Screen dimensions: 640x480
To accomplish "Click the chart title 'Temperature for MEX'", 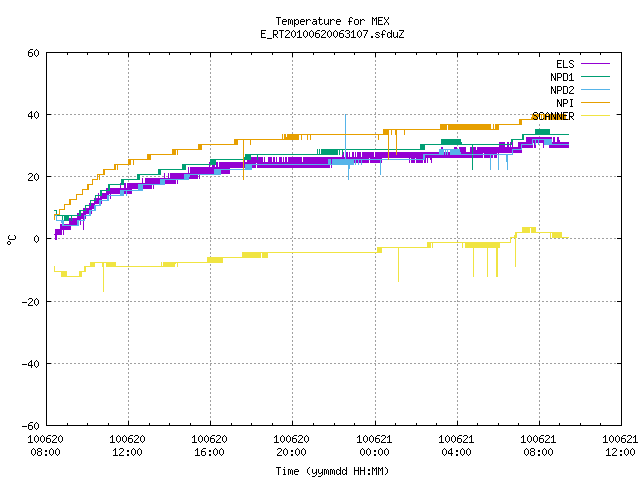I will [332, 21].
